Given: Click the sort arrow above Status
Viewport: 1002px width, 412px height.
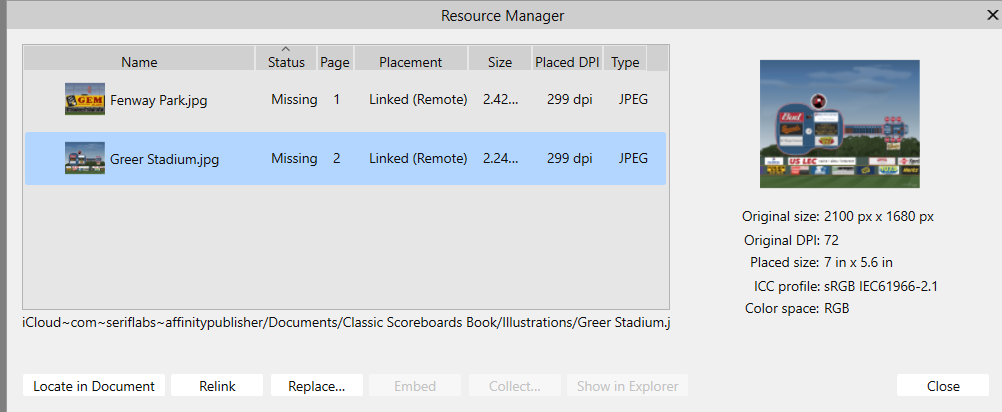Looking at the screenshot, I should (286, 49).
